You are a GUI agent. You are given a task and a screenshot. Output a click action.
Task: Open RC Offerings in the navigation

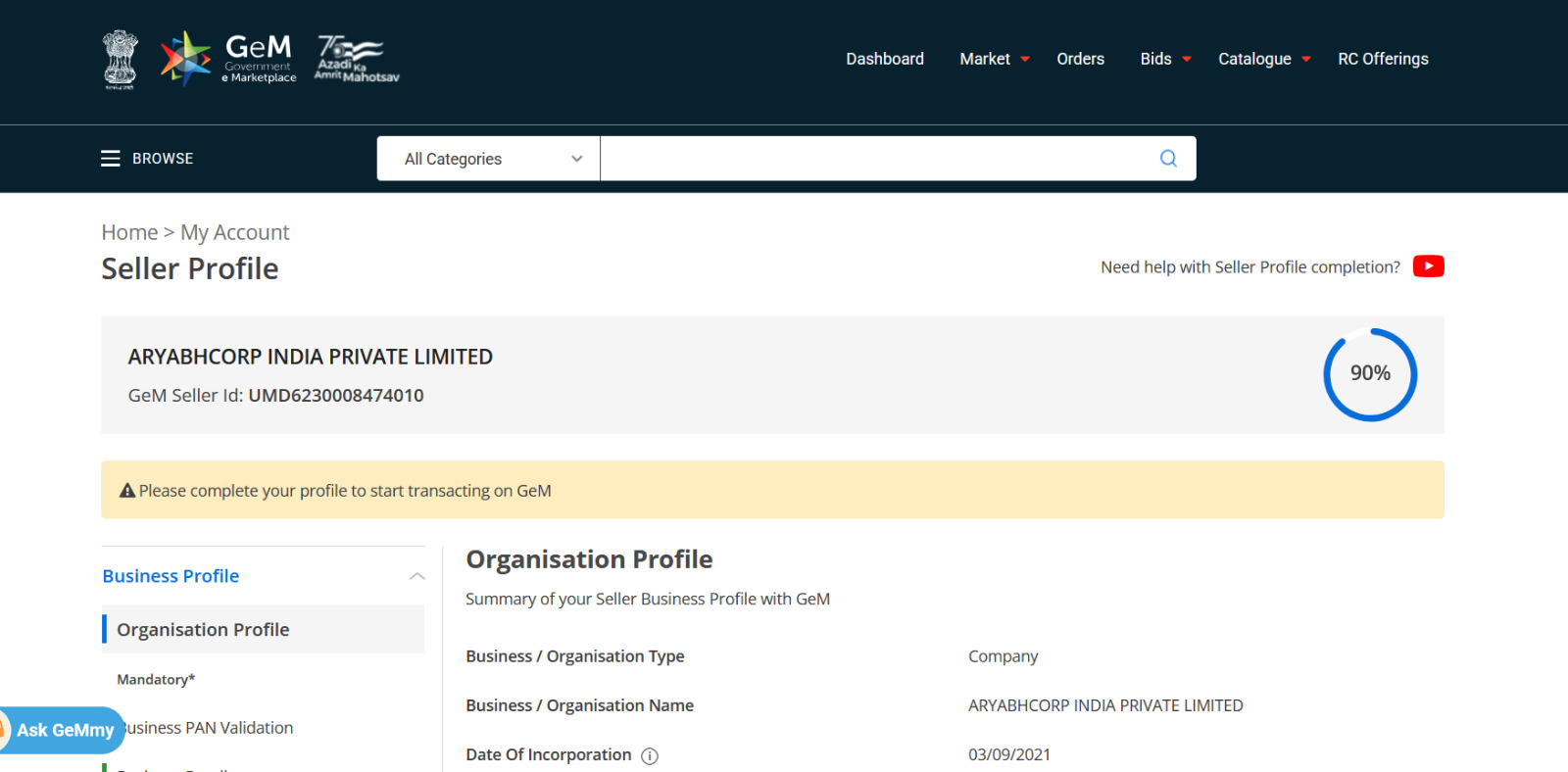point(1383,59)
